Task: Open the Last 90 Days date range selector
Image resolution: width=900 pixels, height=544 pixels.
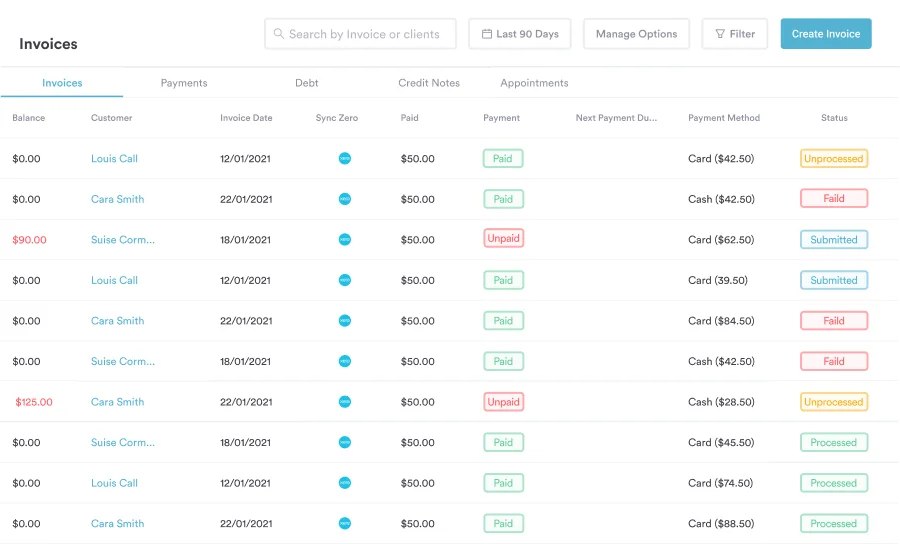Action: pyautogui.click(x=519, y=34)
